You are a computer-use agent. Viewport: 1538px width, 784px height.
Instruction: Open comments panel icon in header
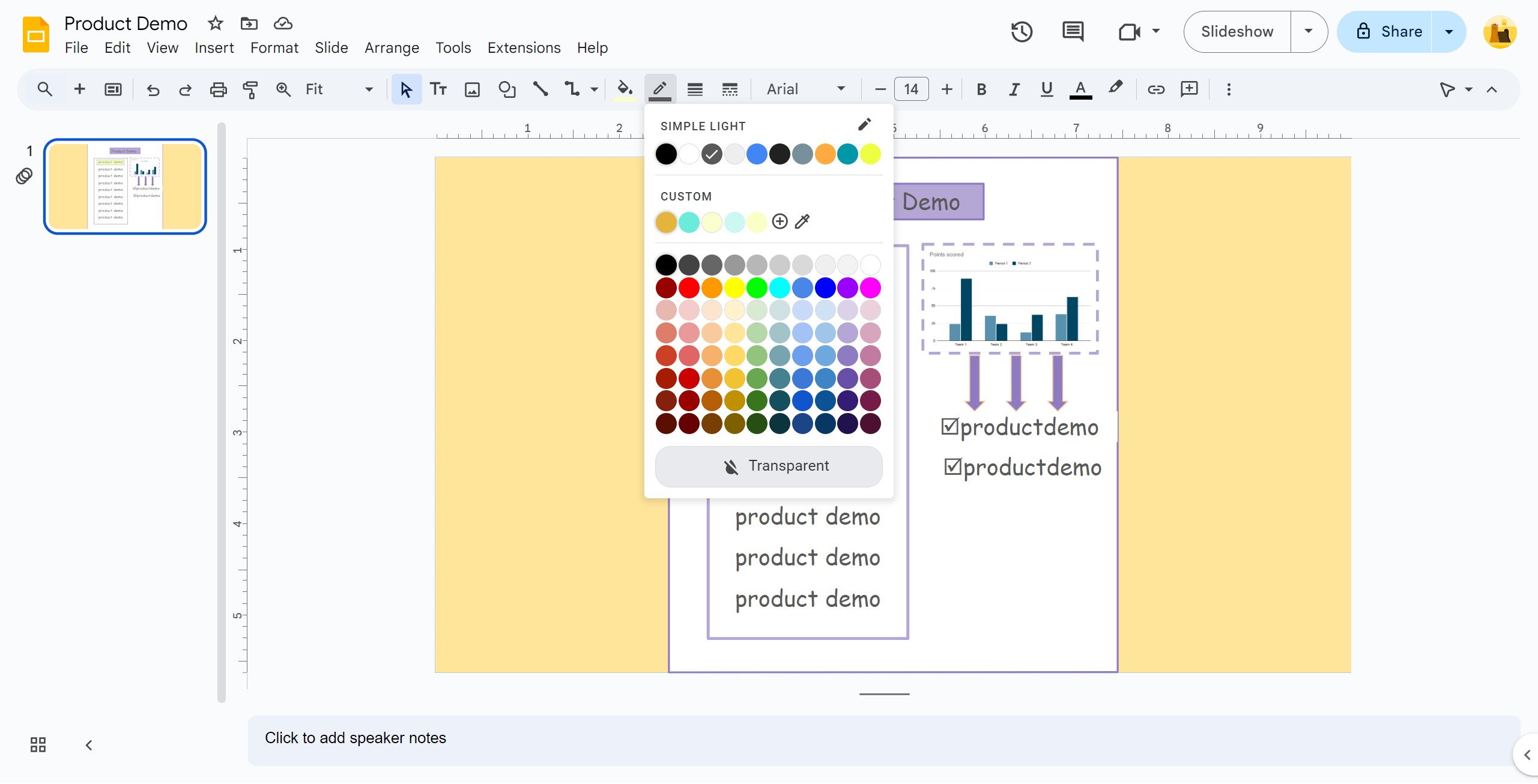pyautogui.click(x=1073, y=32)
